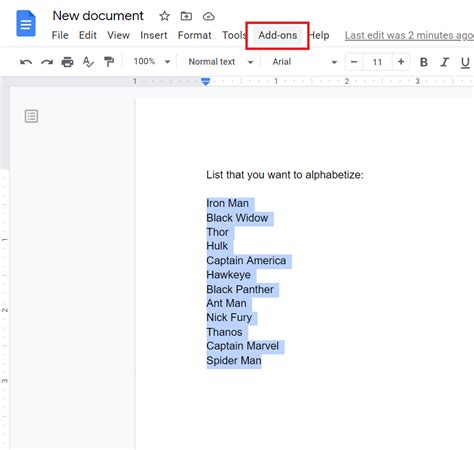Viewport: 474px width, 450px height.
Task: Click the text 'Spider Man'
Action: coord(234,360)
